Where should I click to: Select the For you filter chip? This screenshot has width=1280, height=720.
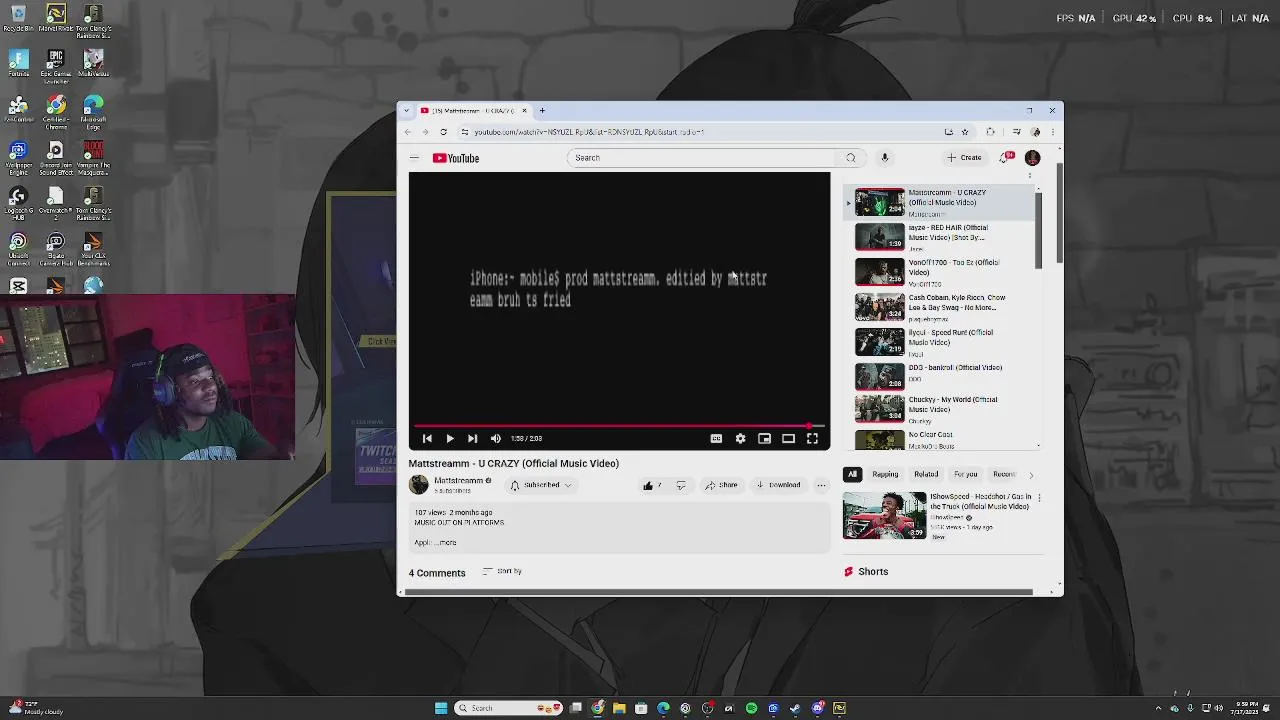click(x=965, y=474)
